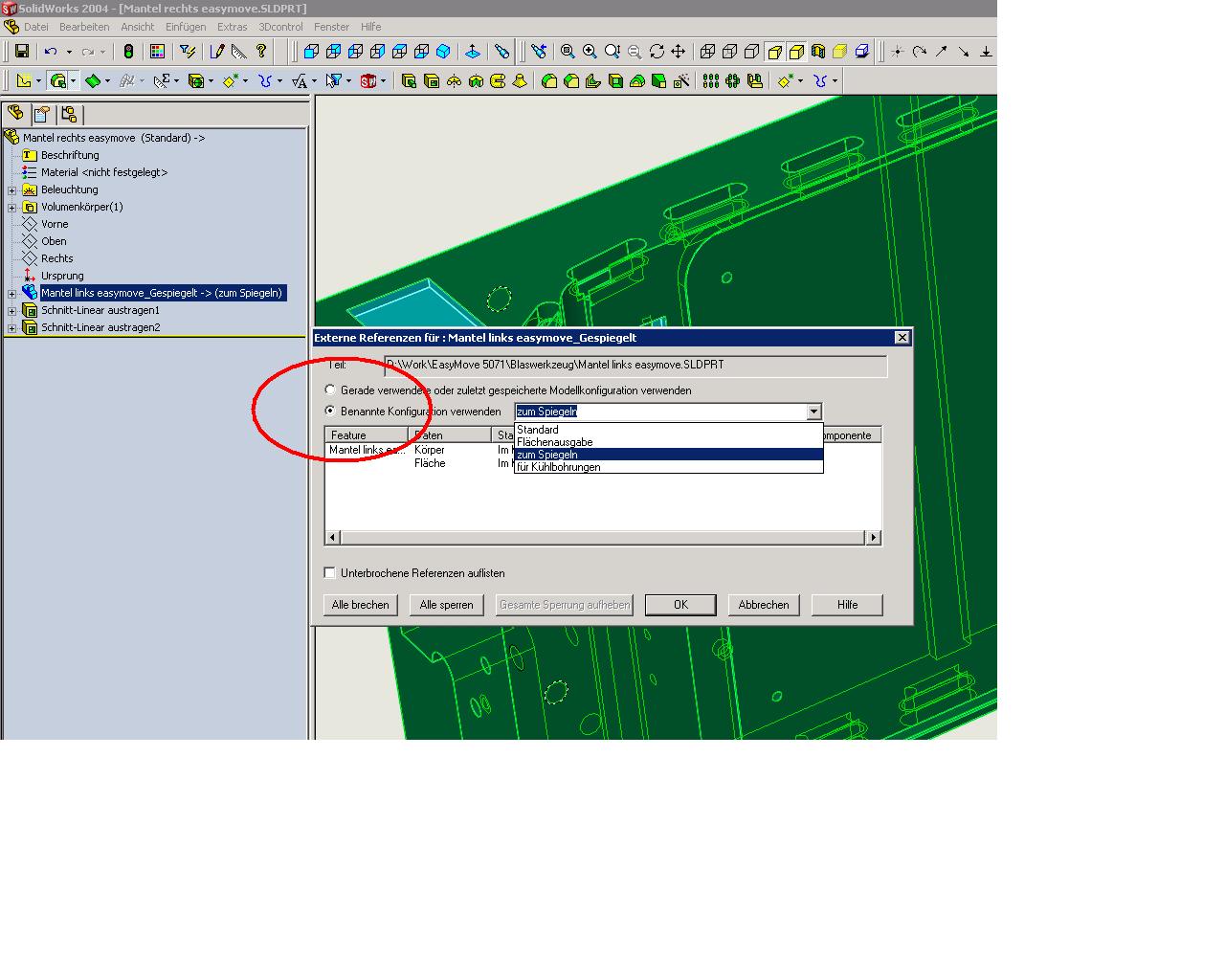This screenshot has height=980, width=1225.
Task: Open the Einfügen menu
Action: coord(186,27)
